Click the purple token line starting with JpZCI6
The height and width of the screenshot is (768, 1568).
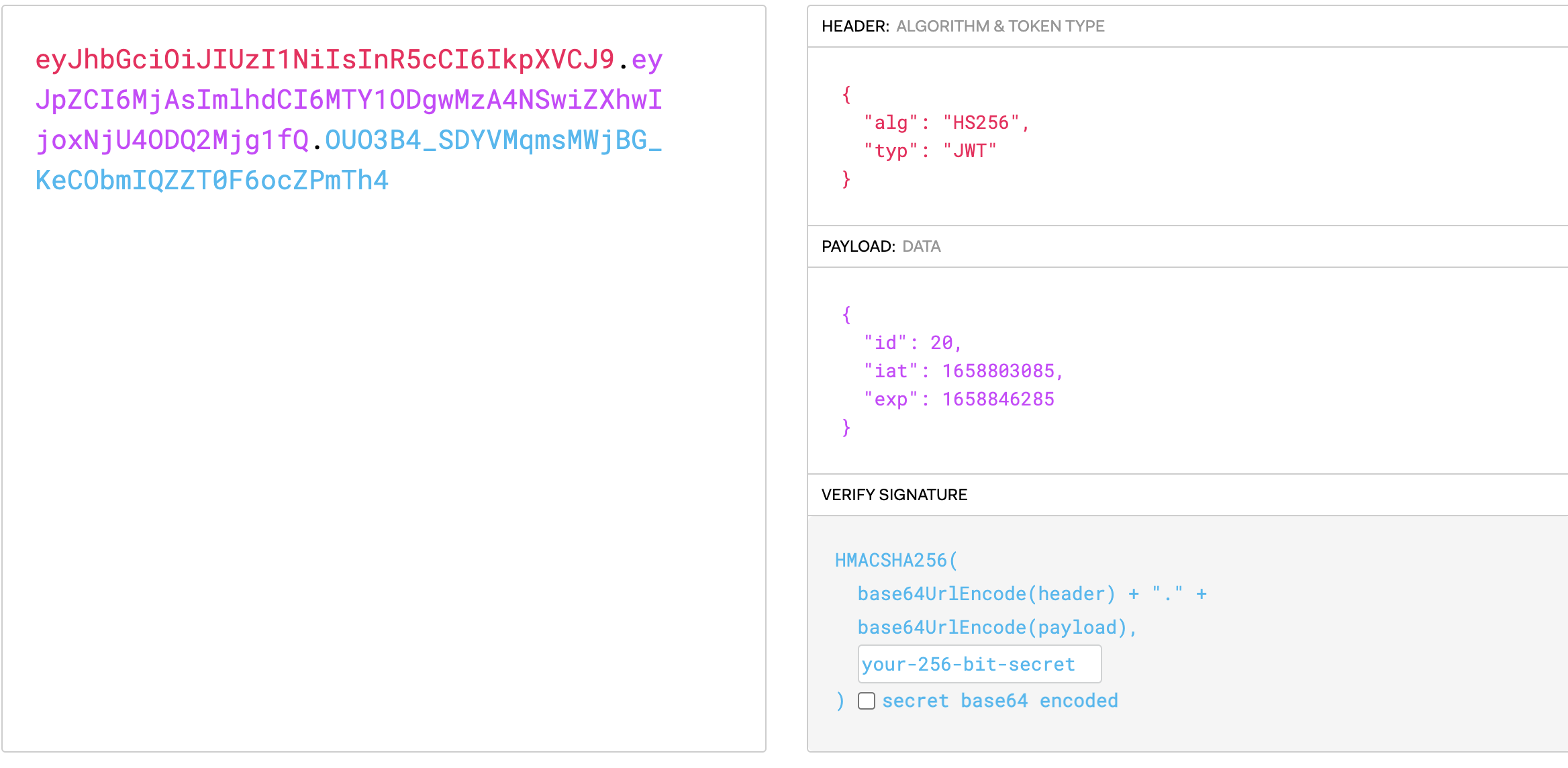coord(348,100)
